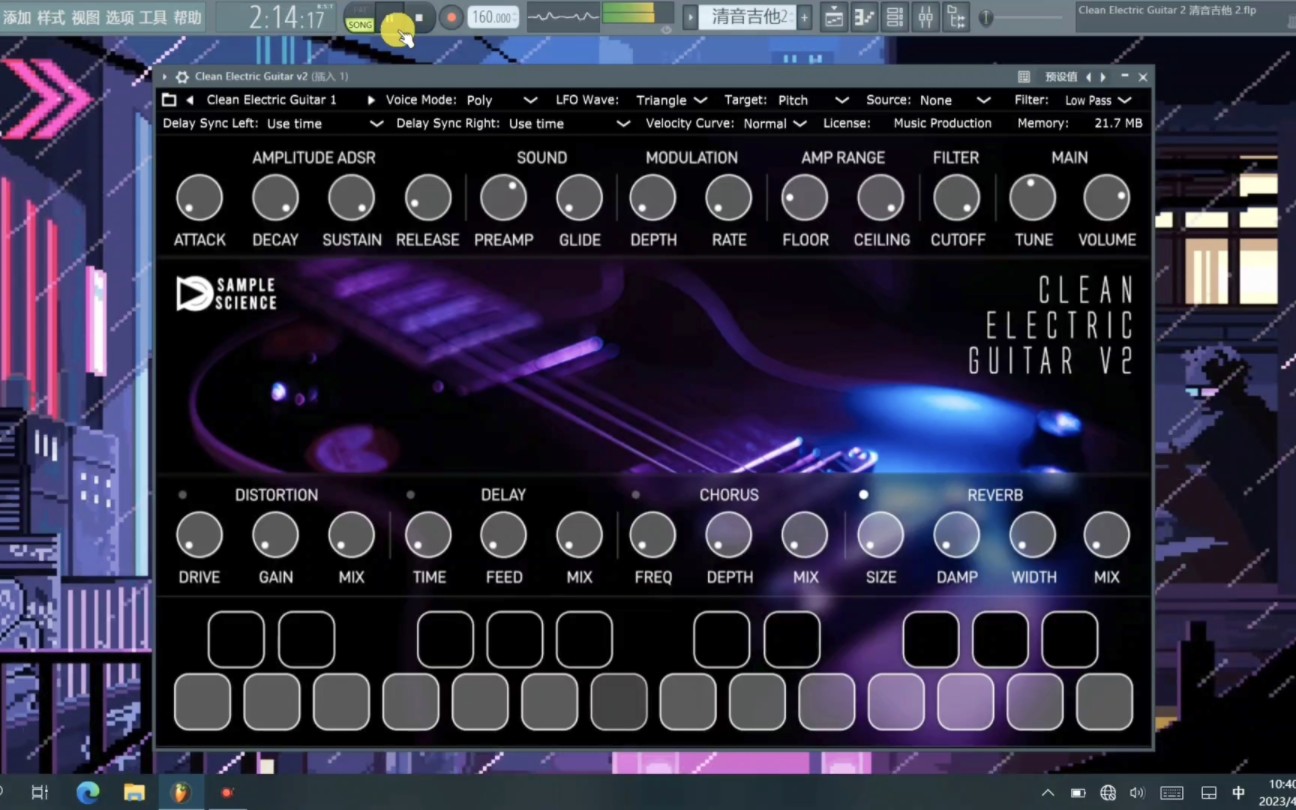Click the 21.7 MB memory value
The image size is (1296, 810).
[1118, 124]
